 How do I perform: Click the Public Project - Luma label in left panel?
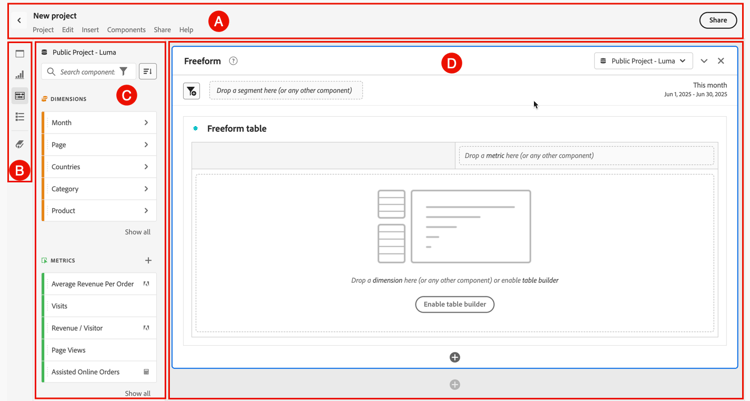click(x=85, y=52)
